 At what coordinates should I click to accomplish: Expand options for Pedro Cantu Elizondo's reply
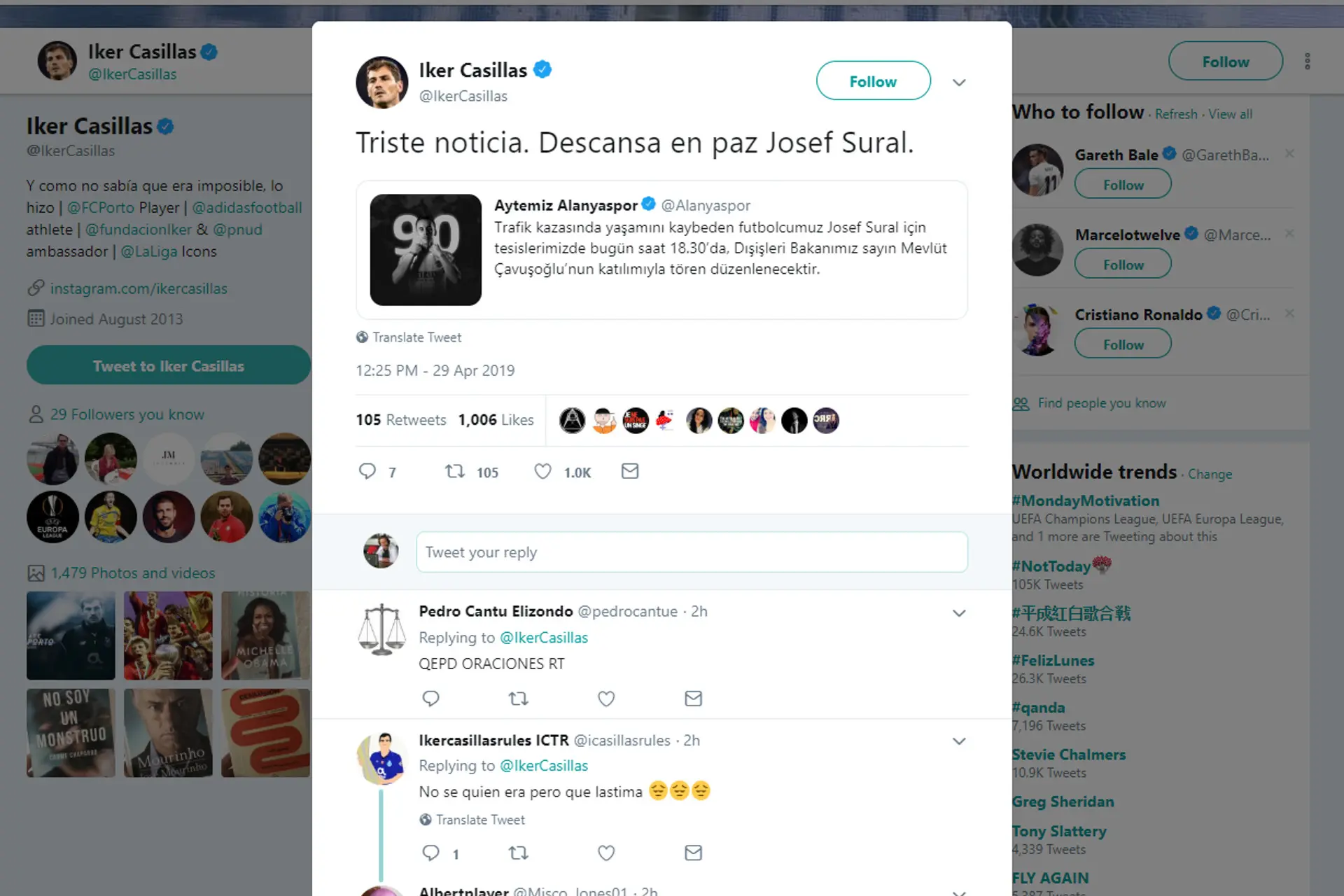(x=959, y=613)
